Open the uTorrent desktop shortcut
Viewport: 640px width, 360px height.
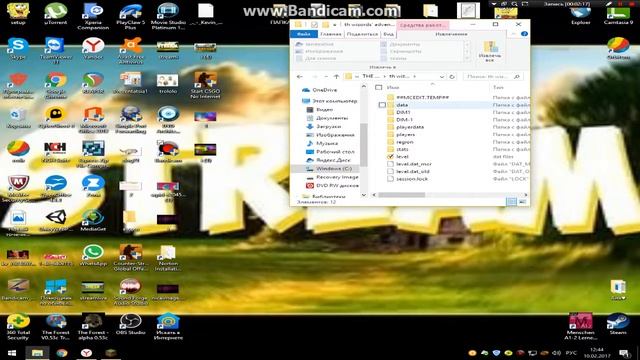[56, 13]
